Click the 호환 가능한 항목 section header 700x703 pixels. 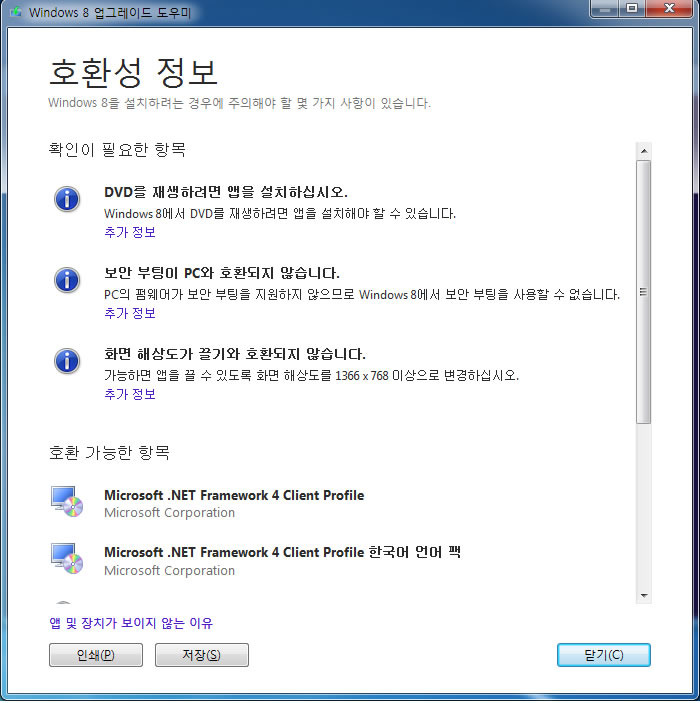[109, 452]
